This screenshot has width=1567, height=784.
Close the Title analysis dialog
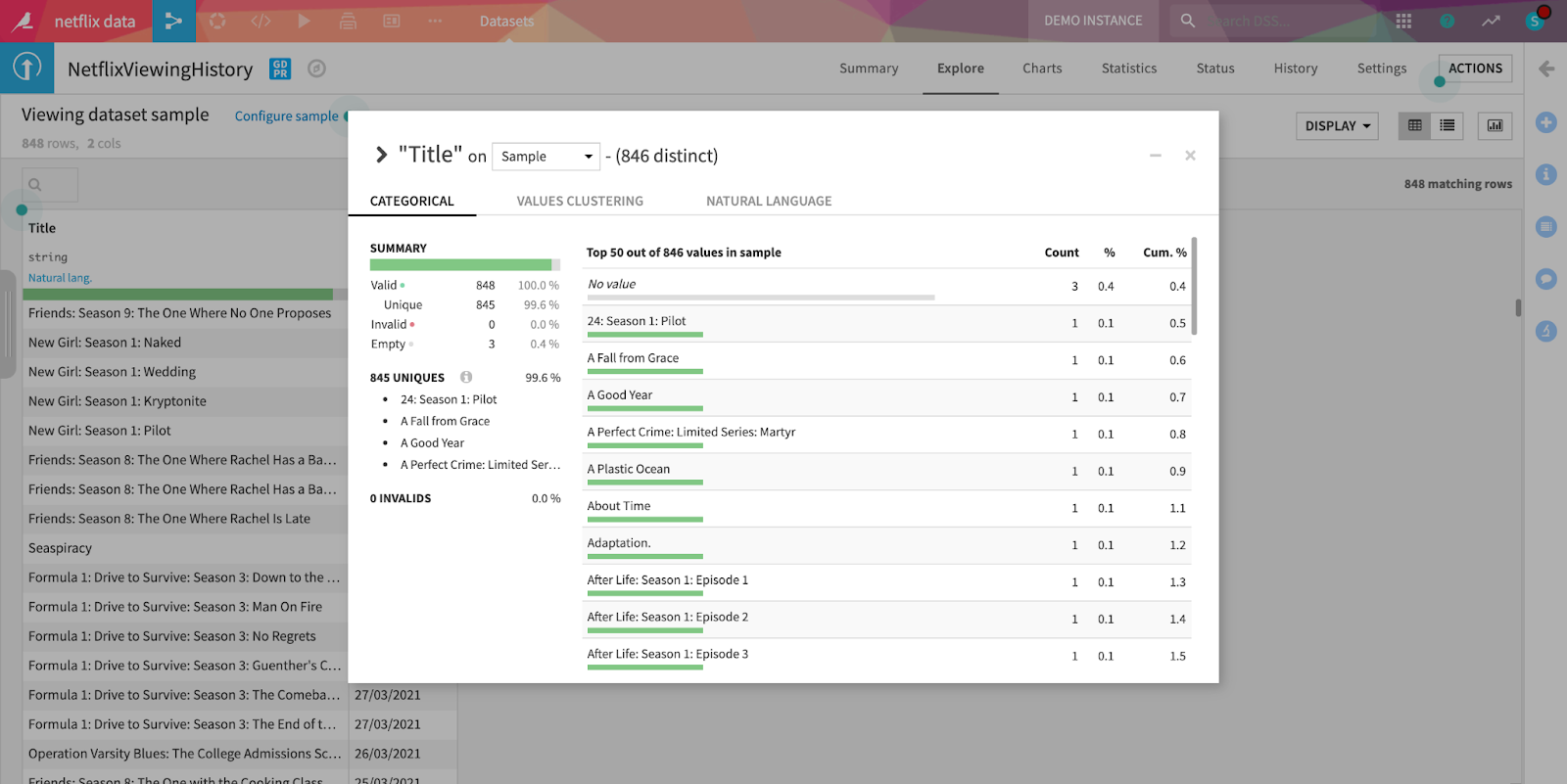point(1190,156)
